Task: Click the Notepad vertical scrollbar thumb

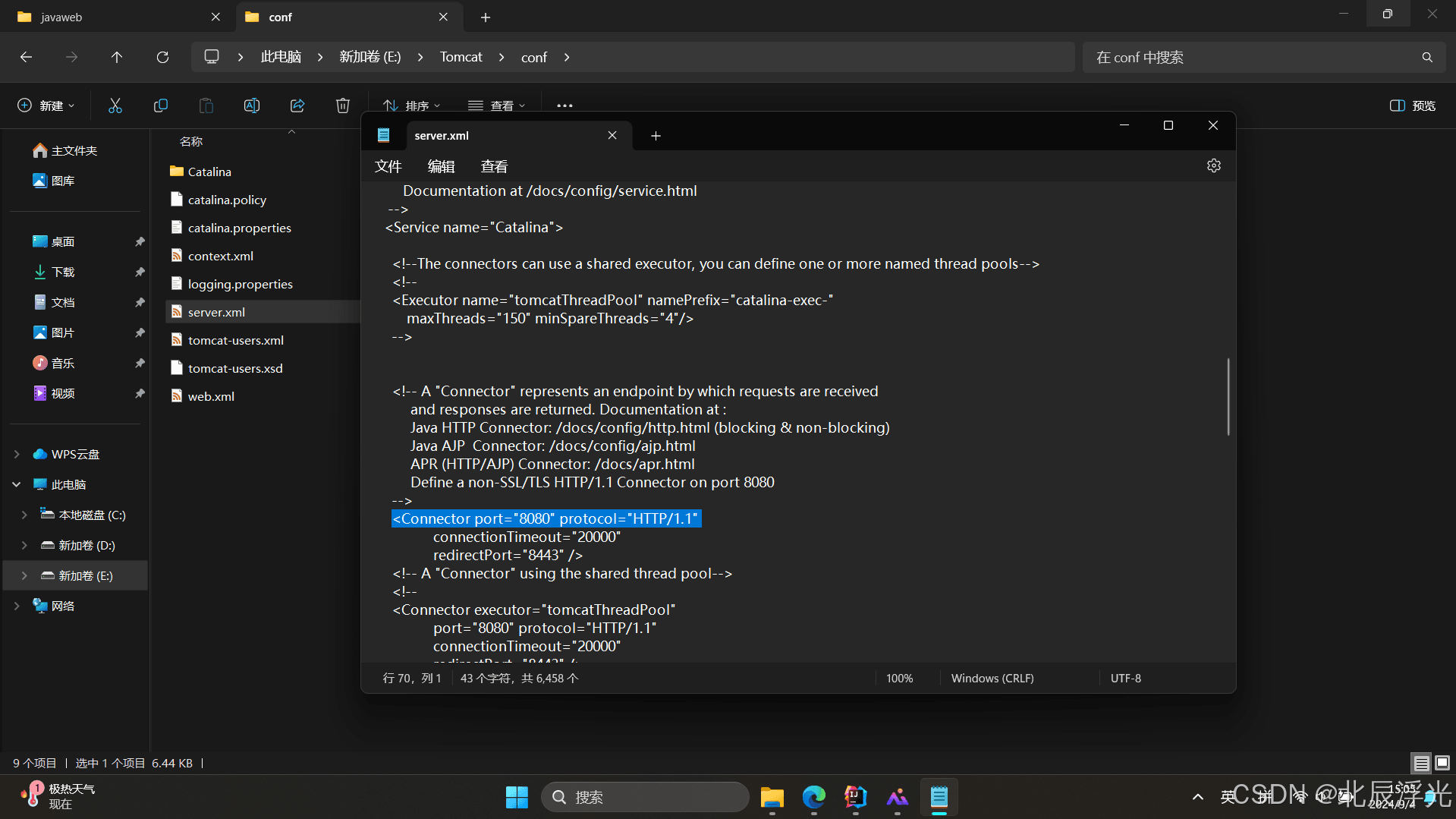Action: tap(1228, 397)
